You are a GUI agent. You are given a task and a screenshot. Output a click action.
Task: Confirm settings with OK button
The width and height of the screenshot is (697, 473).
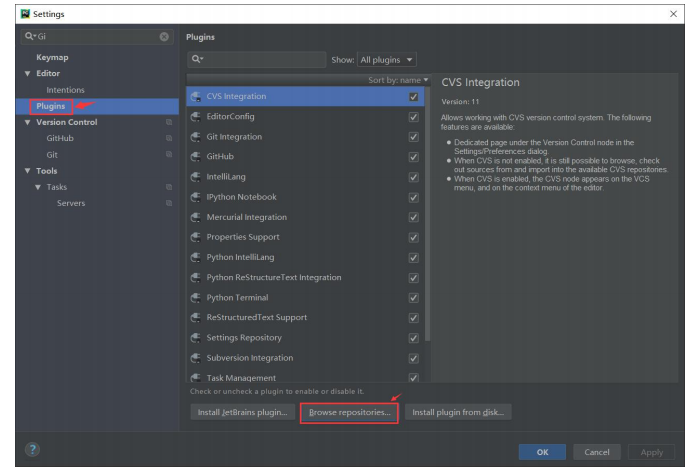(x=542, y=452)
